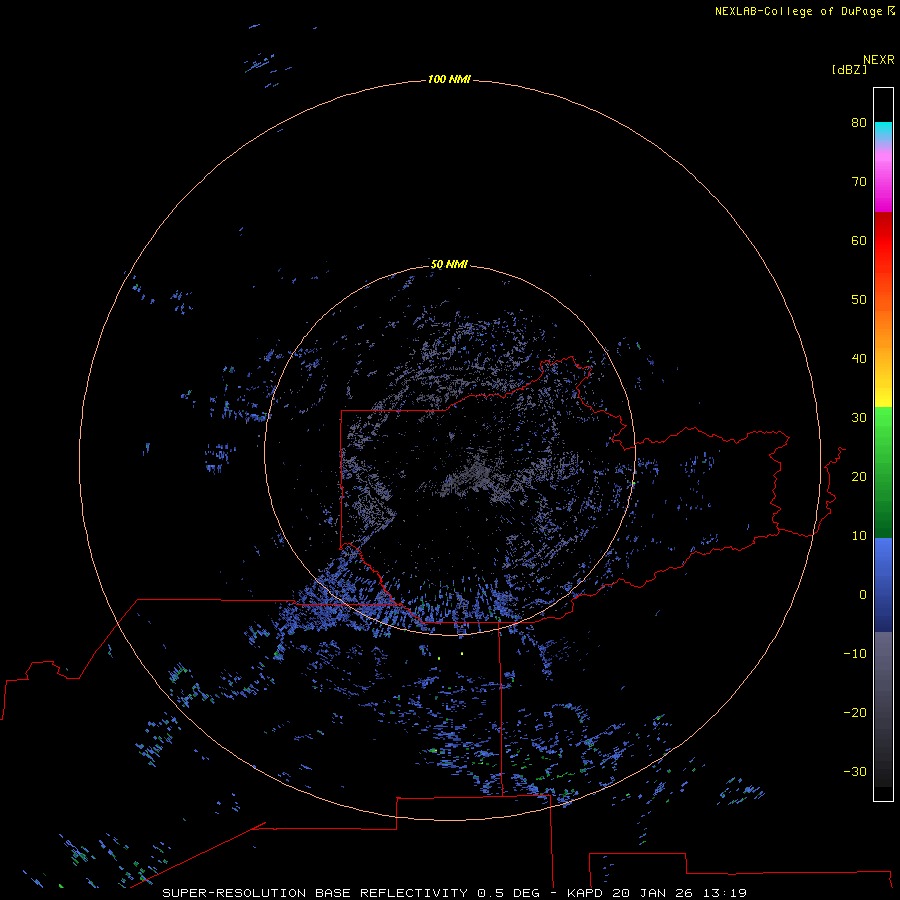This screenshot has height=900, width=900.
Task: Click the KAPD 20 JAN 26 13:19 timestamp
Action: coord(657,893)
